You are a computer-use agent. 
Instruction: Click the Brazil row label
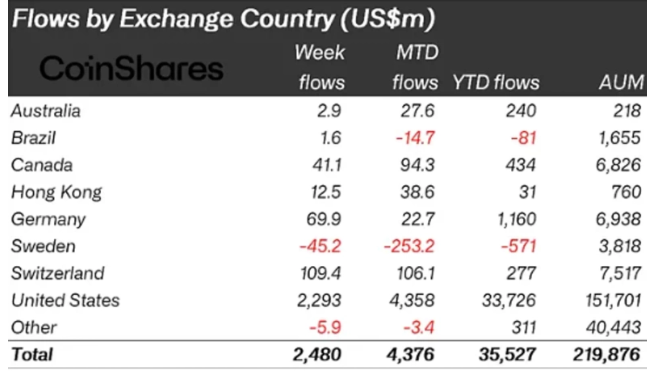click(33, 138)
